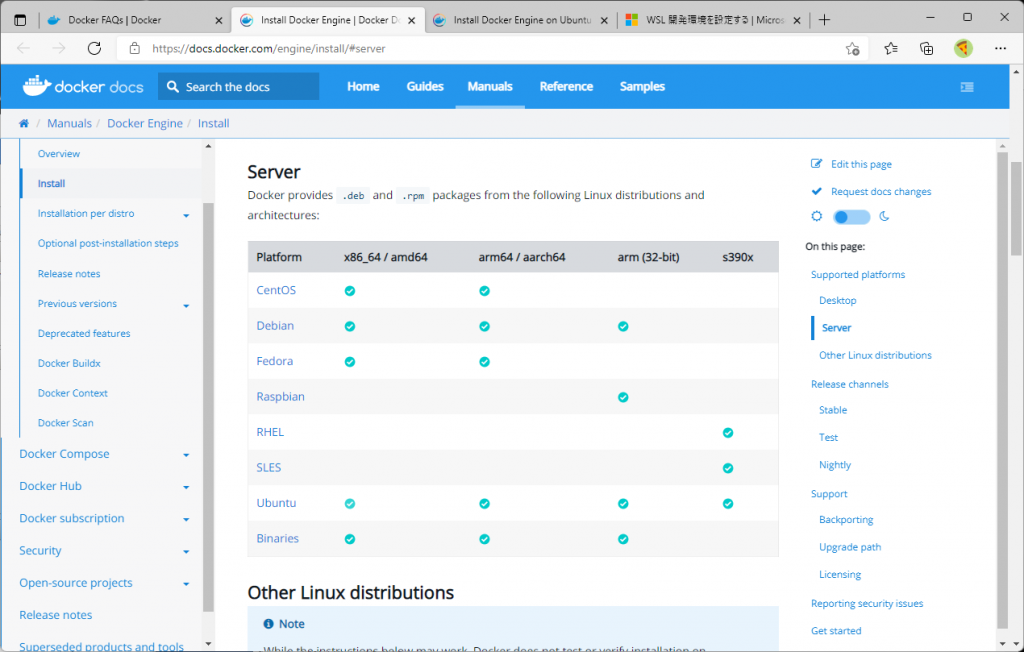Expand Installation per distro submenu
1024x652 pixels.
186,215
